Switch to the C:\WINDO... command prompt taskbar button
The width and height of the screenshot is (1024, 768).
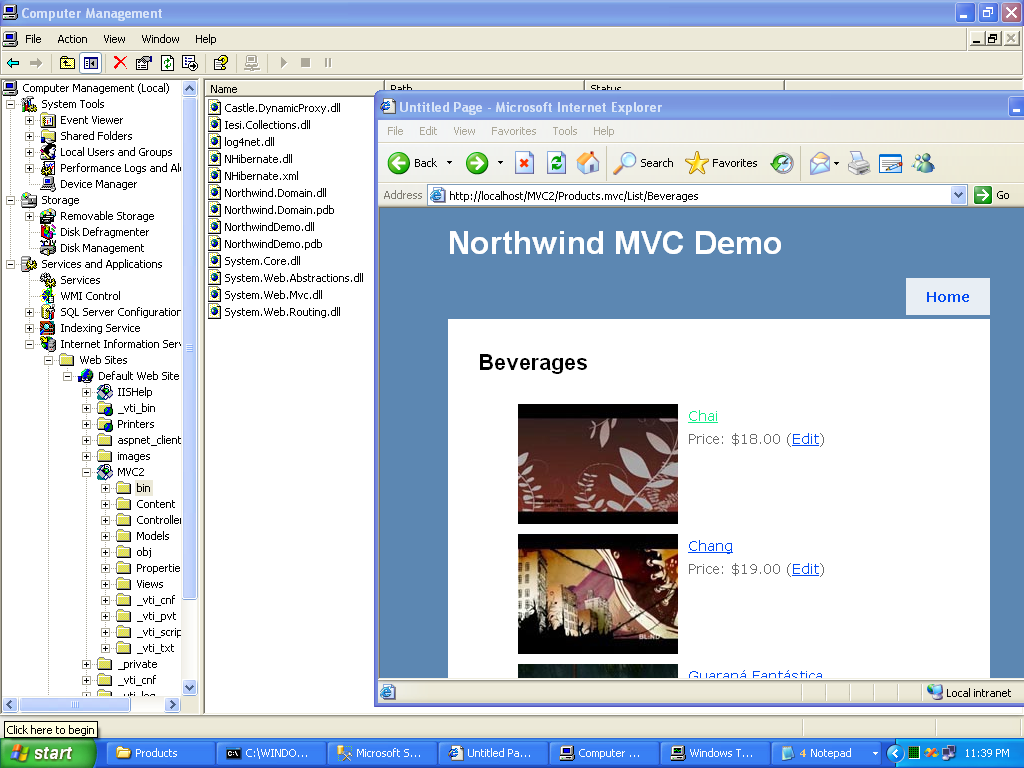click(x=270, y=753)
